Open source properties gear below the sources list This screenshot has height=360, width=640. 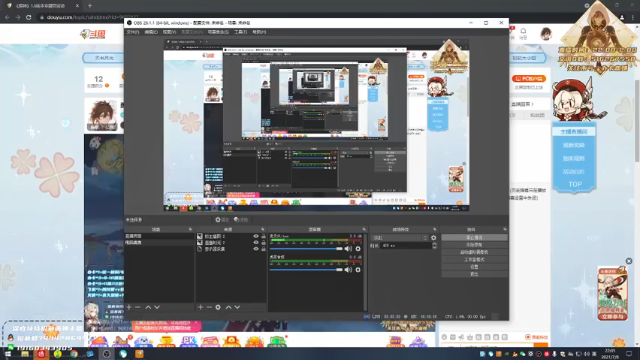click(x=218, y=307)
